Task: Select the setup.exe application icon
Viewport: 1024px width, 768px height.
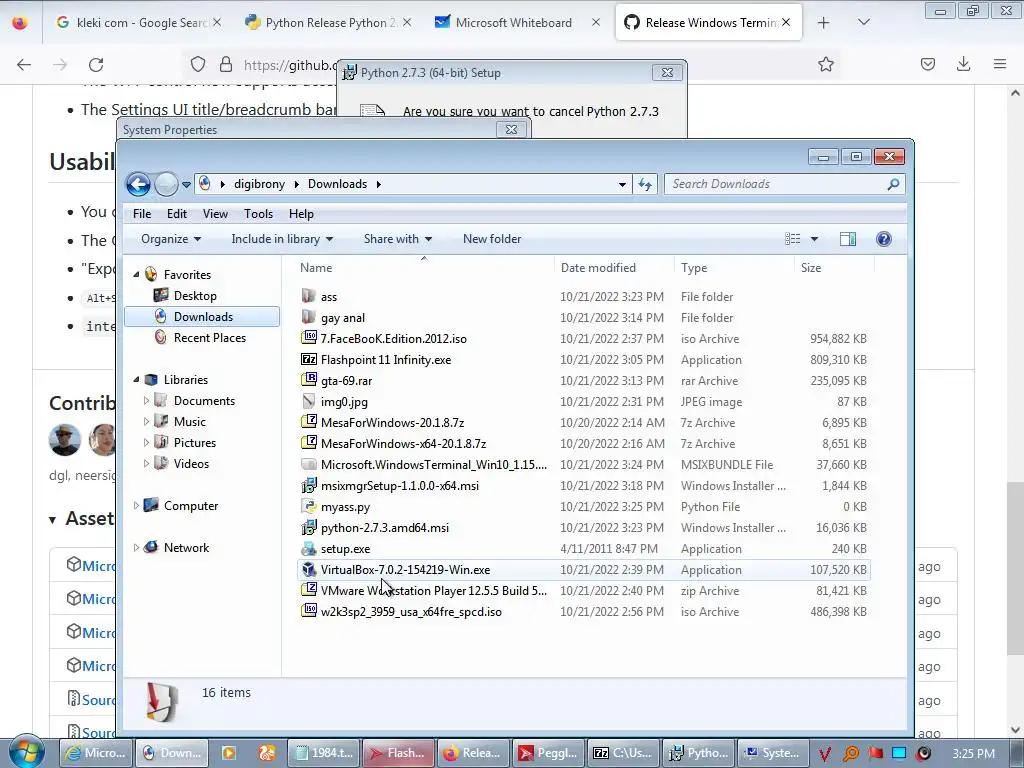Action: [x=309, y=549]
